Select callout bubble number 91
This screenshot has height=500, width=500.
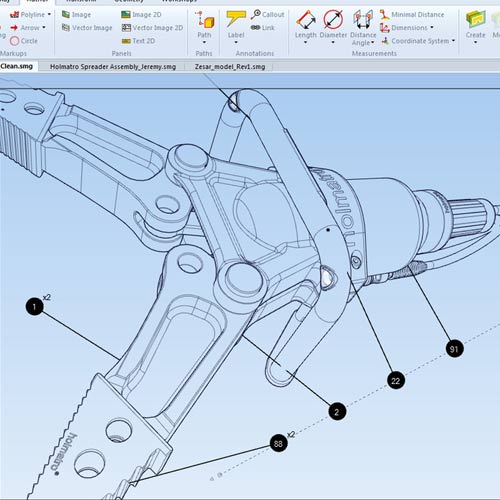click(454, 349)
